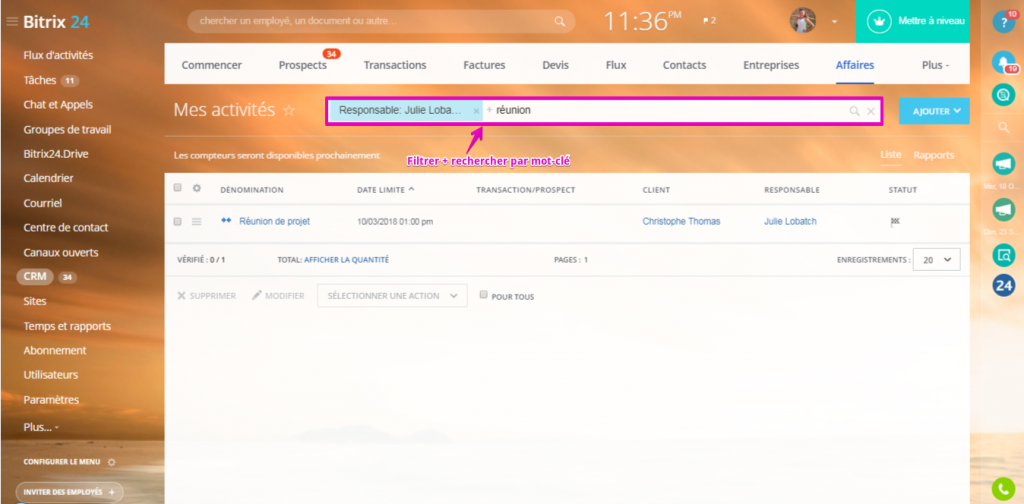Screen dimensions: 1024x504
Task: Open responsible Julie Lobatch link
Action: pos(790,221)
